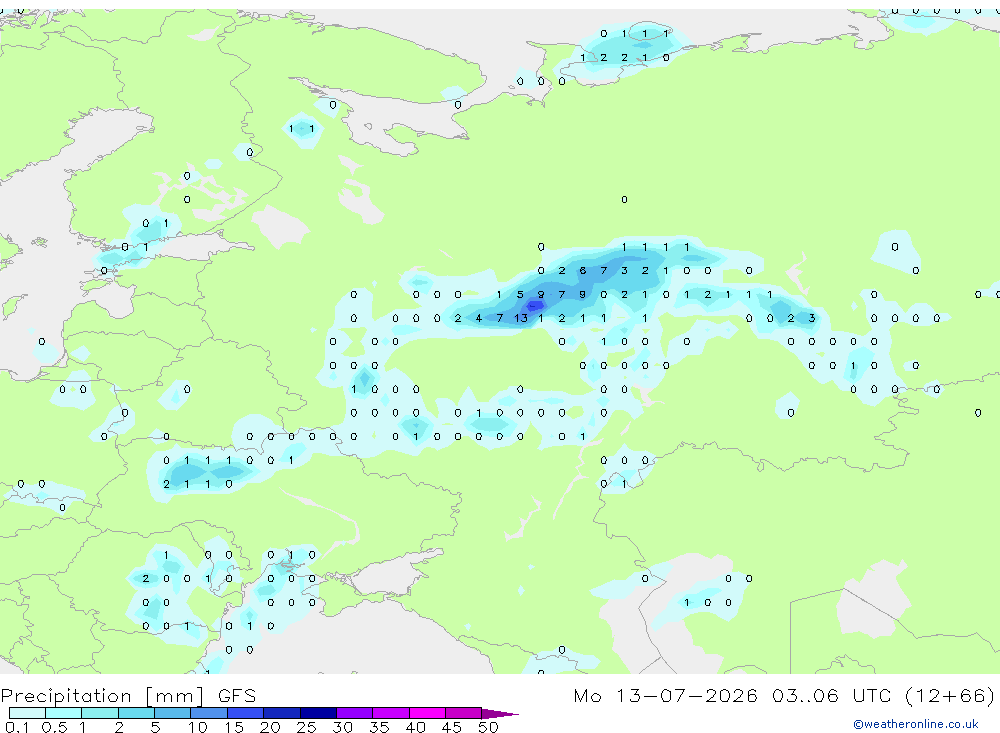The width and height of the screenshot is (1000, 733).
Task: Click the '15' legend scale label
Action: click(x=234, y=727)
